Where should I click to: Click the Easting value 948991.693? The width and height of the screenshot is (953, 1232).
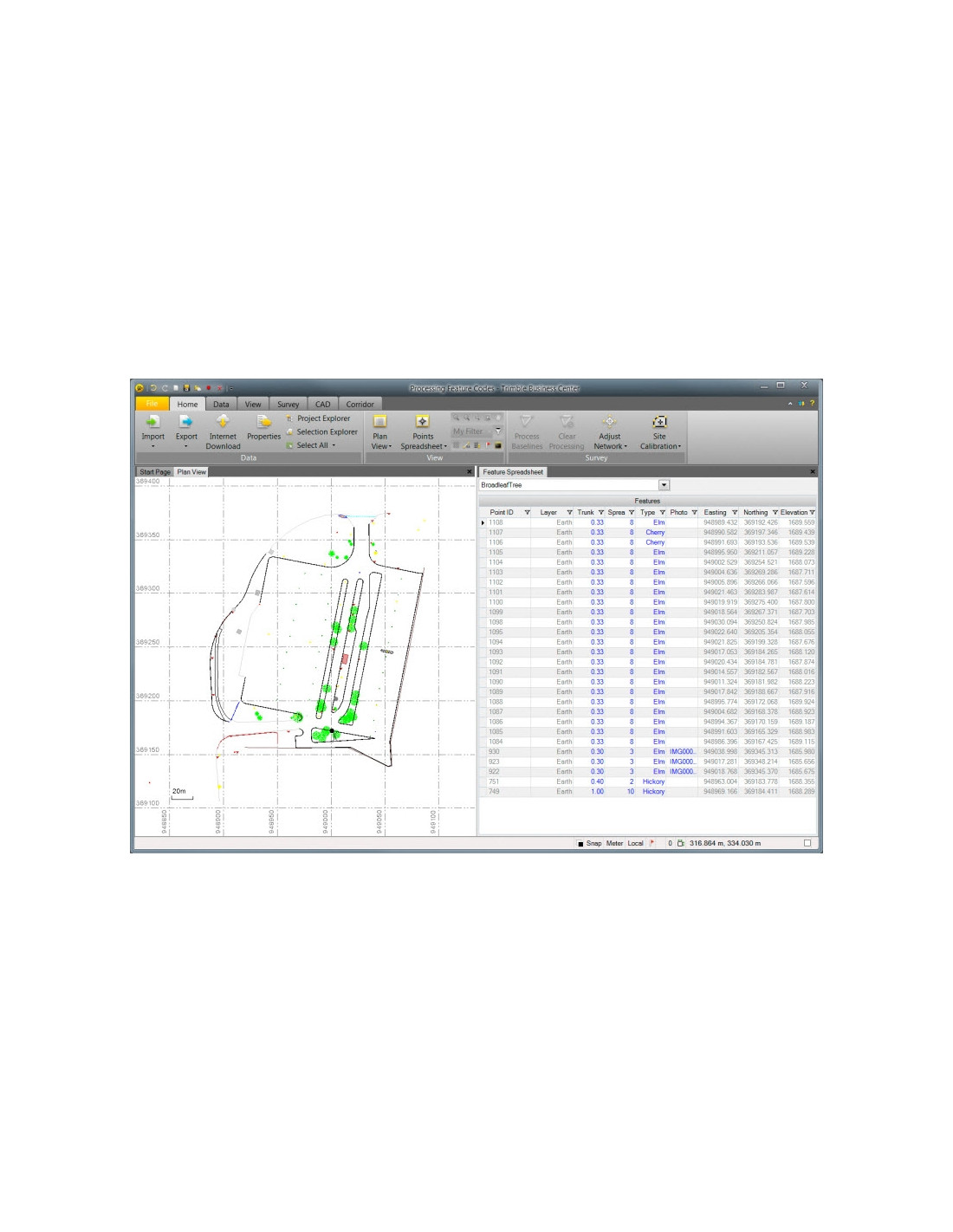pyautogui.click(x=720, y=542)
